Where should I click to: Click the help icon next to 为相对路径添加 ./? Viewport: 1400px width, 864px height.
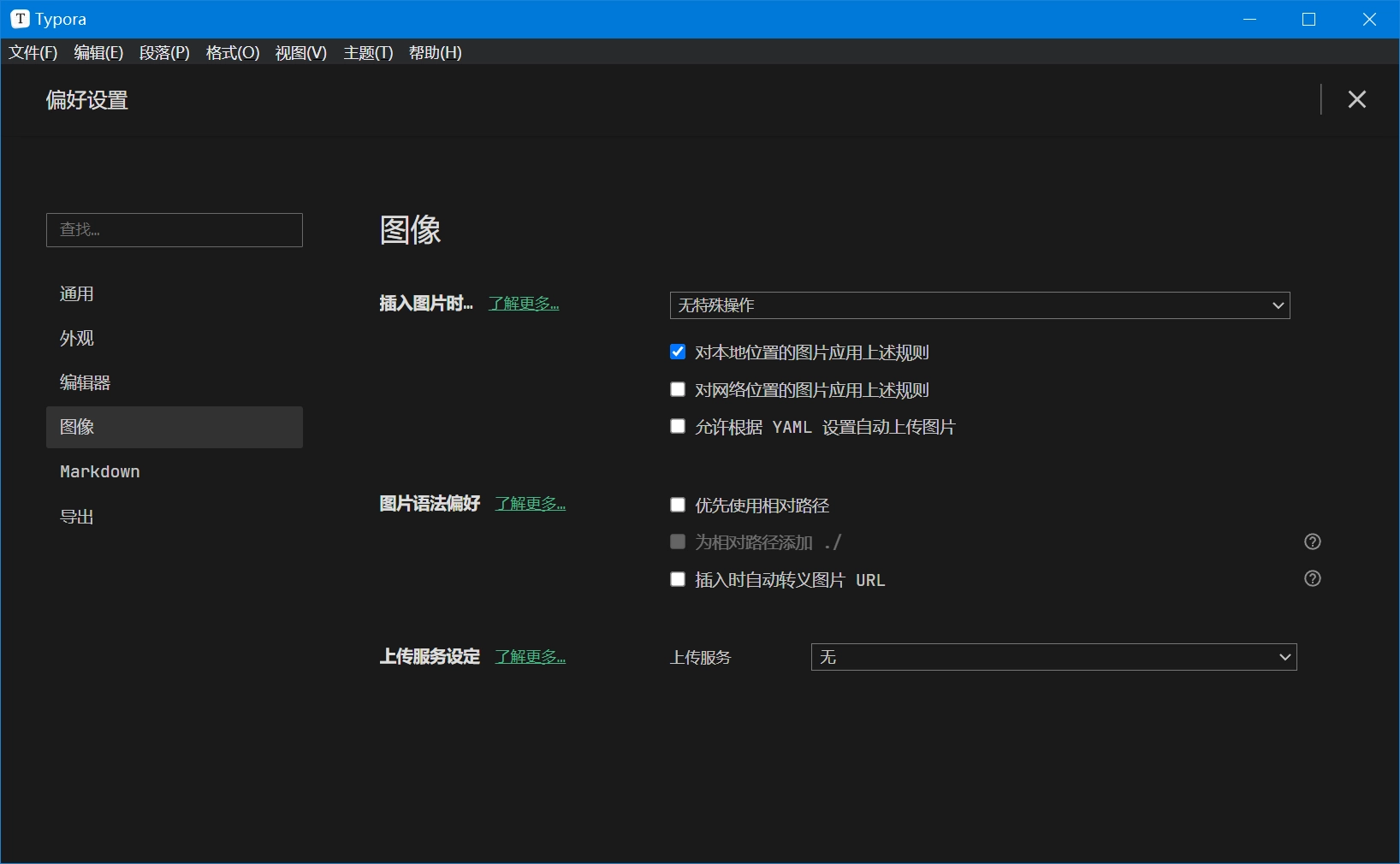(x=1313, y=541)
